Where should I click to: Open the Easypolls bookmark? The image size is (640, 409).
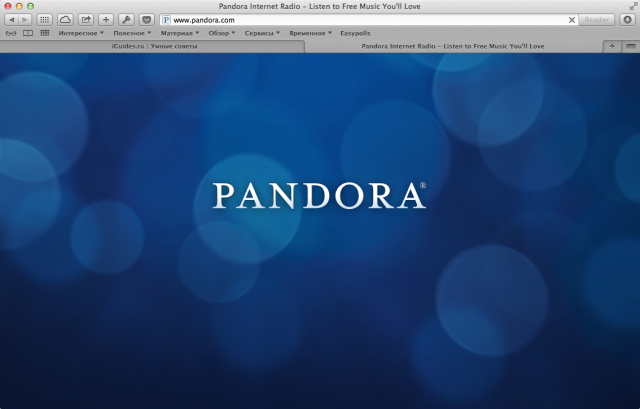(355, 33)
